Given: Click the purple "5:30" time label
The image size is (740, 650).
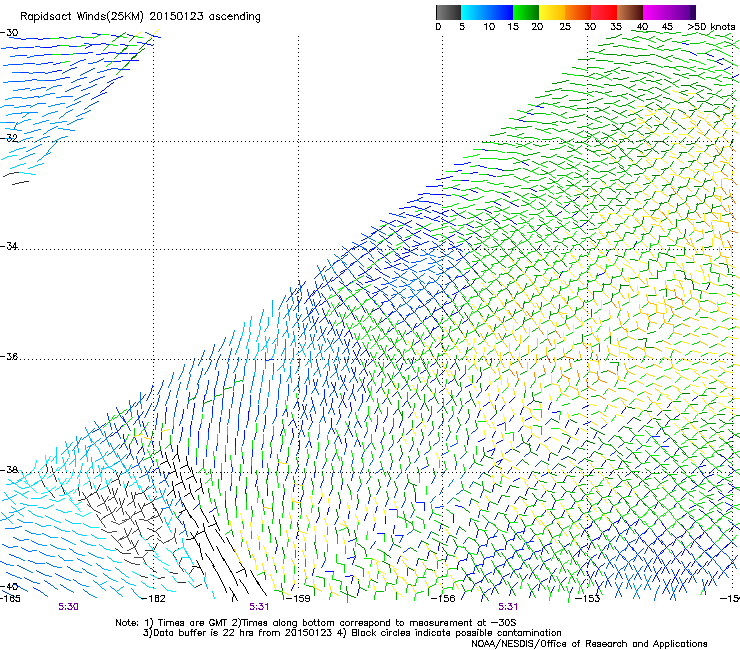Looking at the screenshot, I should click(x=68, y=607).
